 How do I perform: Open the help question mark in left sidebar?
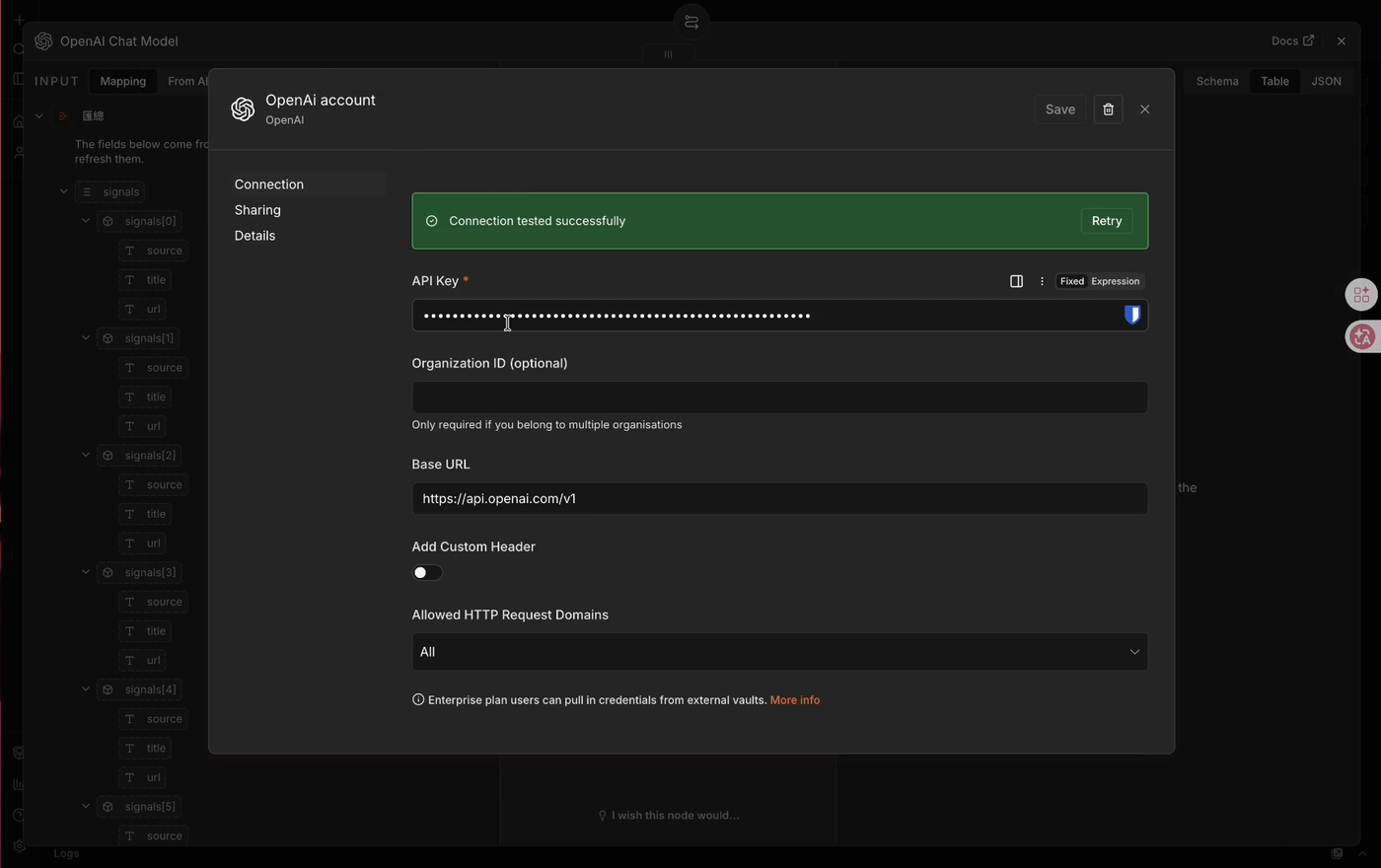pos(19,816)
